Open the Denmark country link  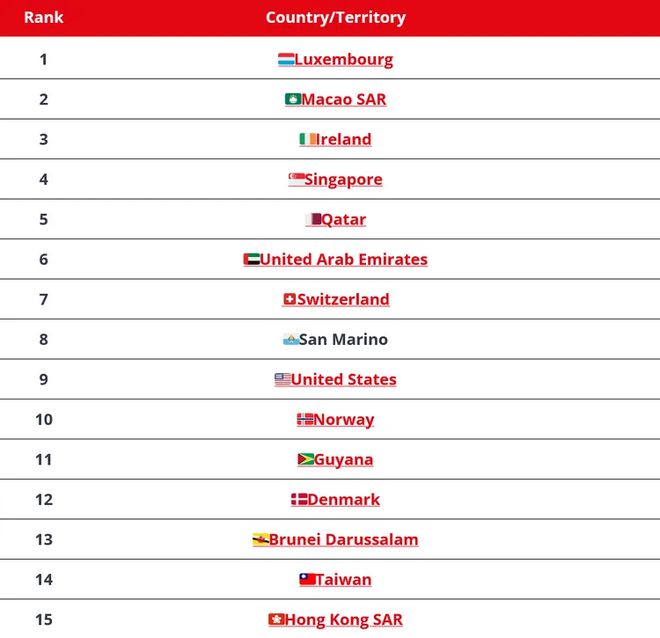pyautogui.click(x=343, y=500)
